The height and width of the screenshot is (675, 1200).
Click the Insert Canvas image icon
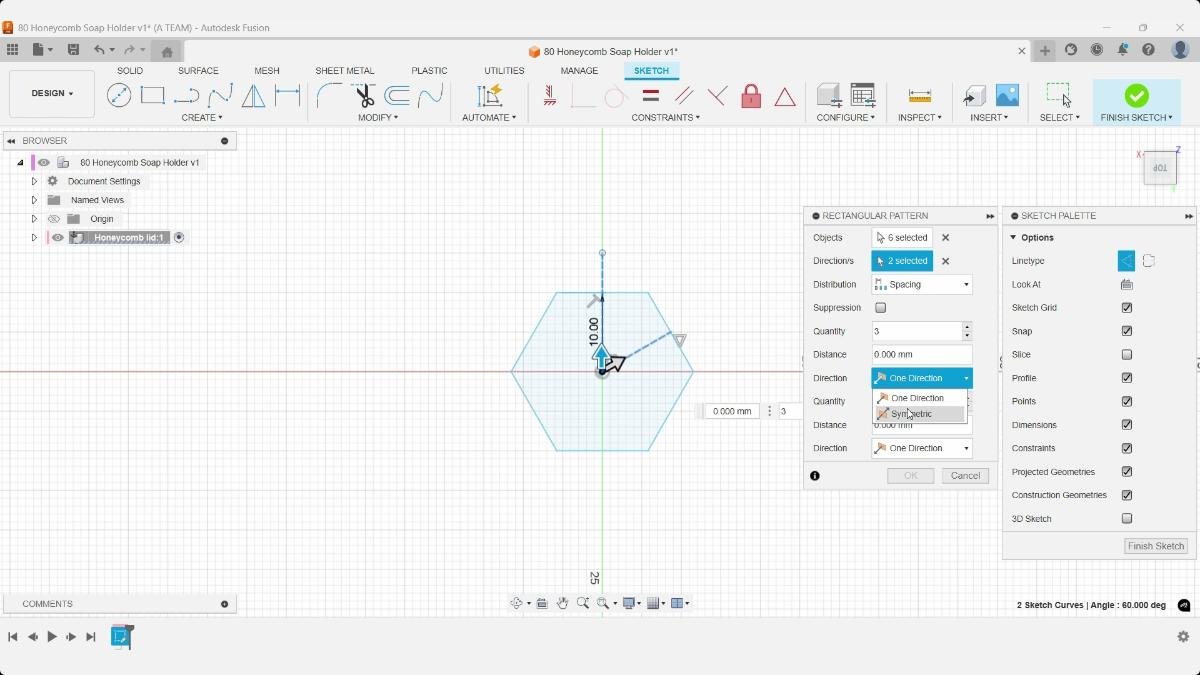tap(1007, 95)
